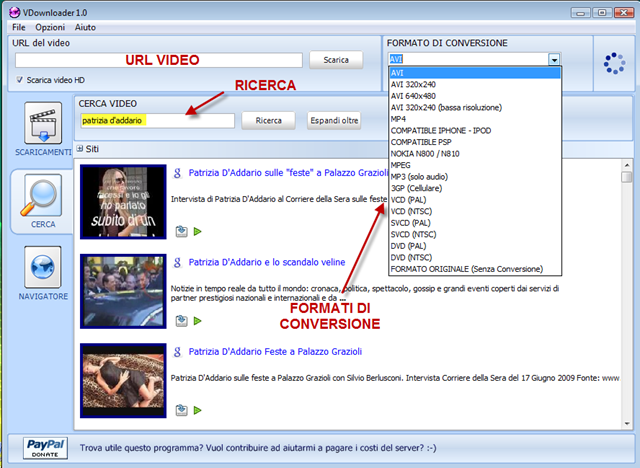Viewport: 640px width, 468px height.
Task: Click the CERCA VIDEO search text field
Action: tap(158, 121)
